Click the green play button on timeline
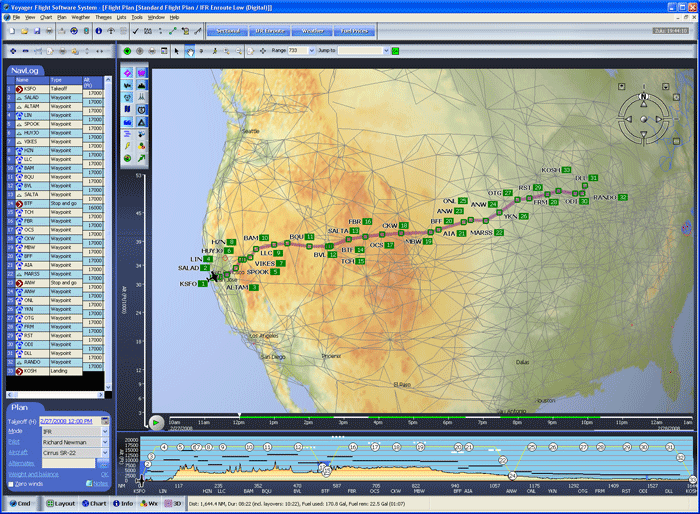 pos(156,422)
